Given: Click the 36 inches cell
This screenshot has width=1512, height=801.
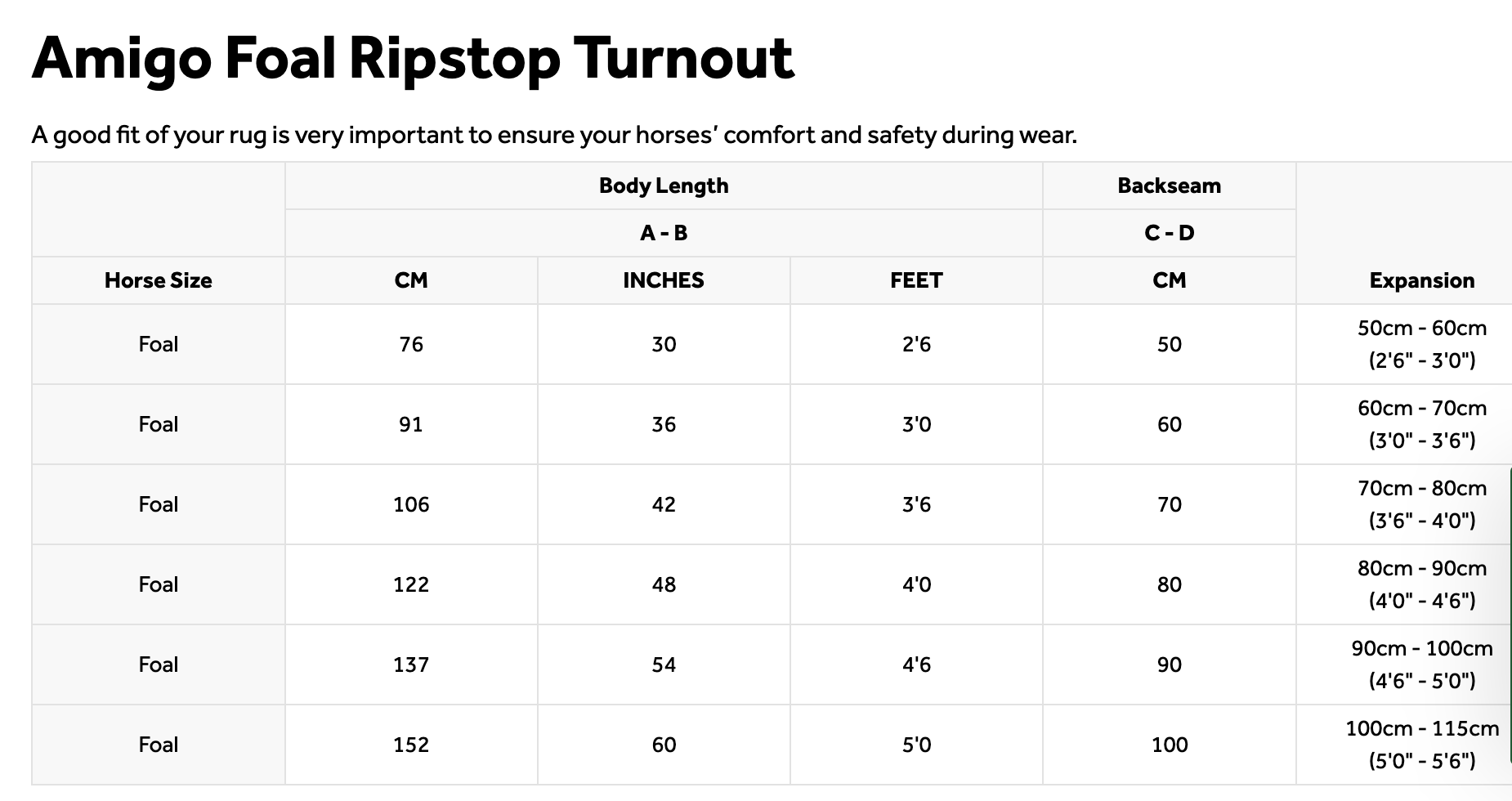Looking at the screenshot, I should (x=663, y=424).
